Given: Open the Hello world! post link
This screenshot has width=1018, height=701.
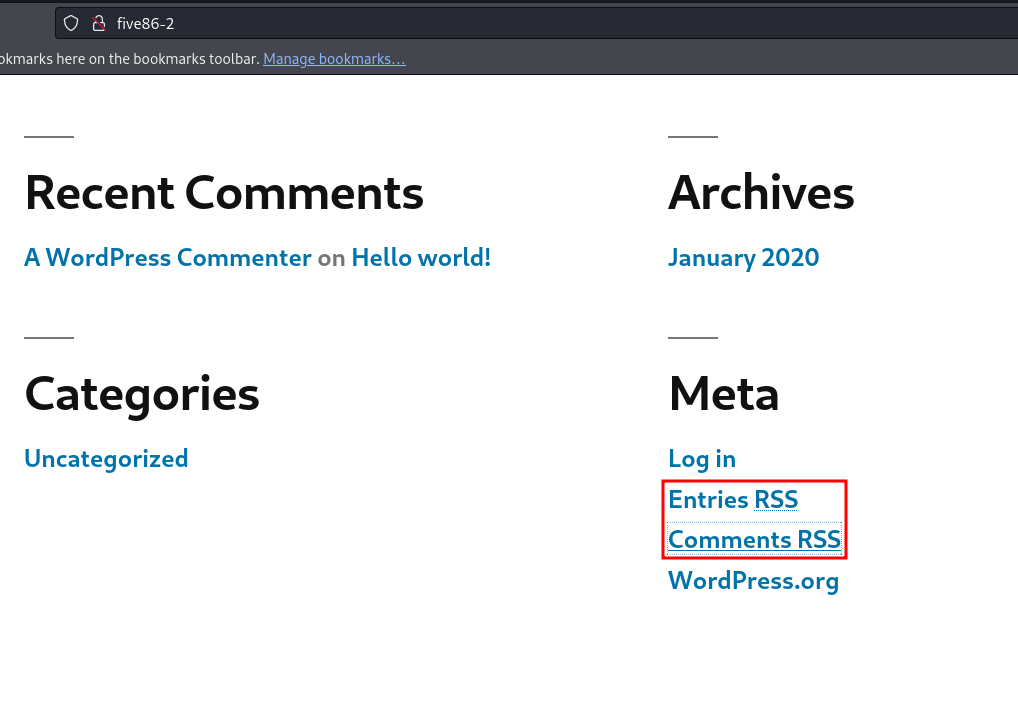Looking at the screenshot, I should click(x=421, y=258).
